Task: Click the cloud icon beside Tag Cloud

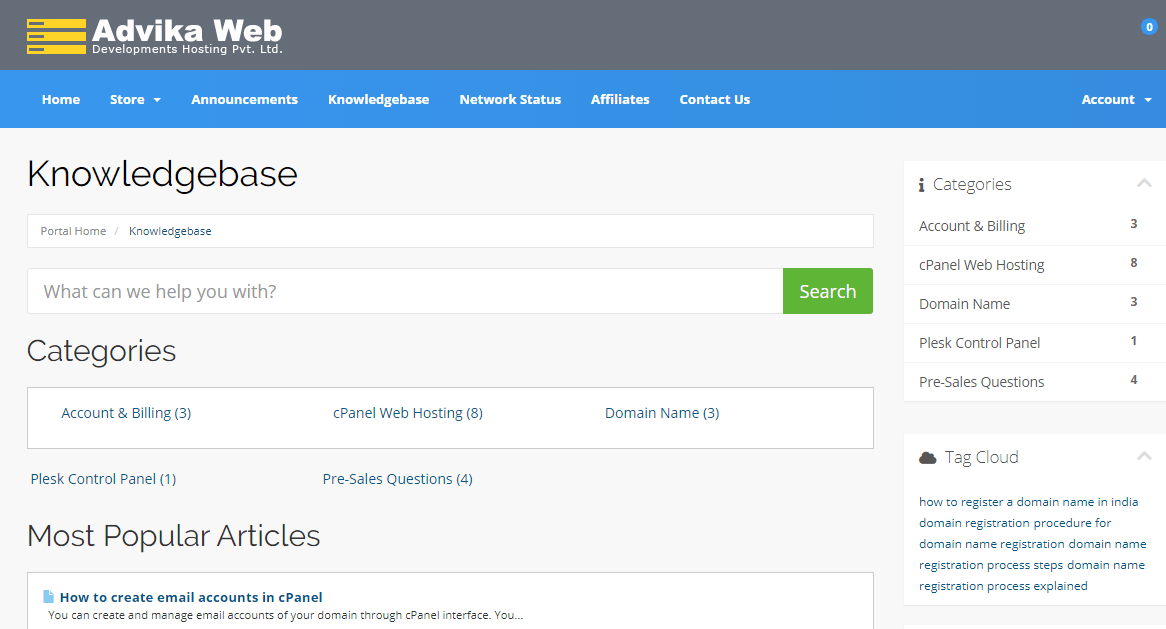Action: pos(927,457)
